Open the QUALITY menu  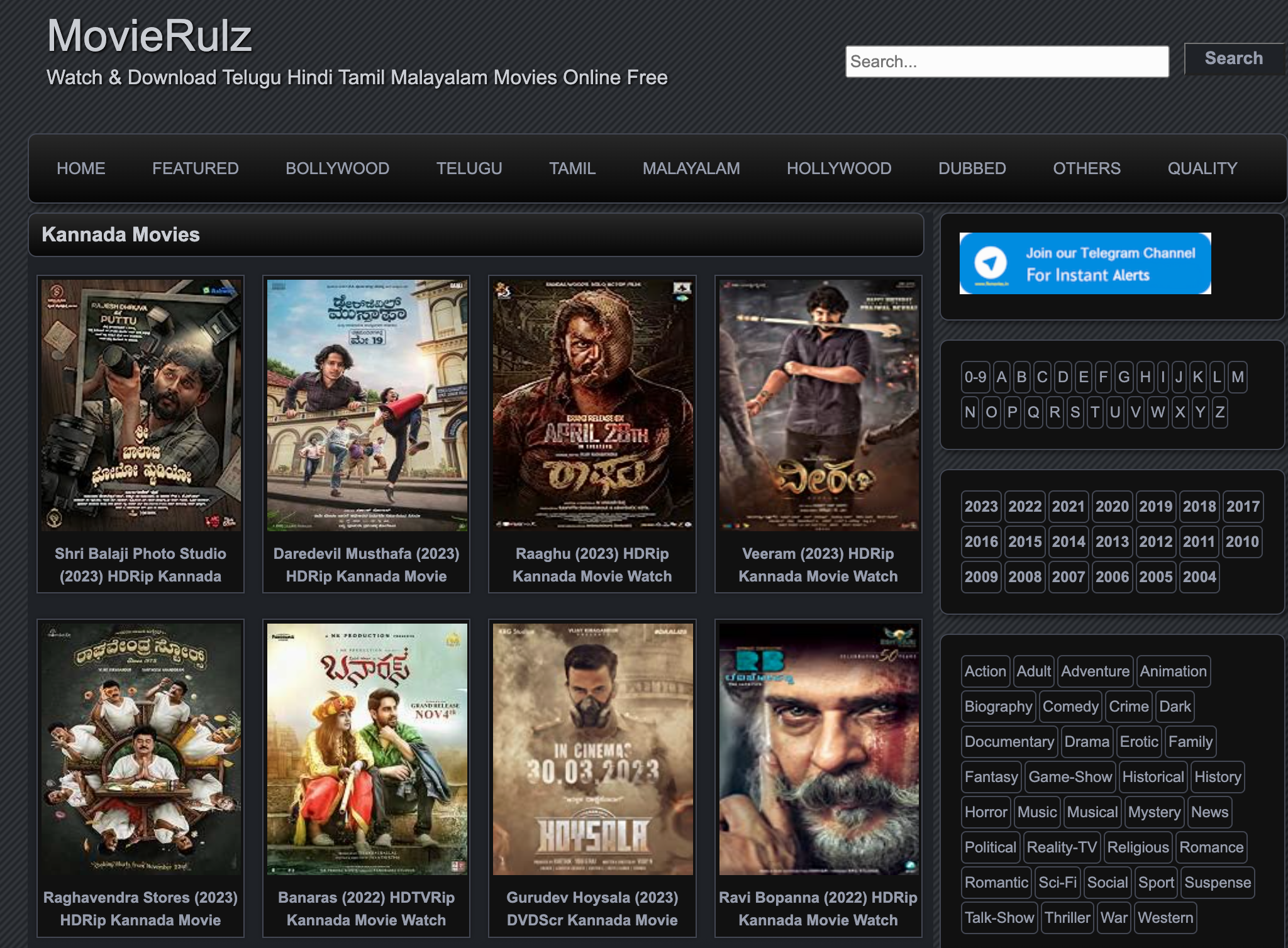(1202, 168)
